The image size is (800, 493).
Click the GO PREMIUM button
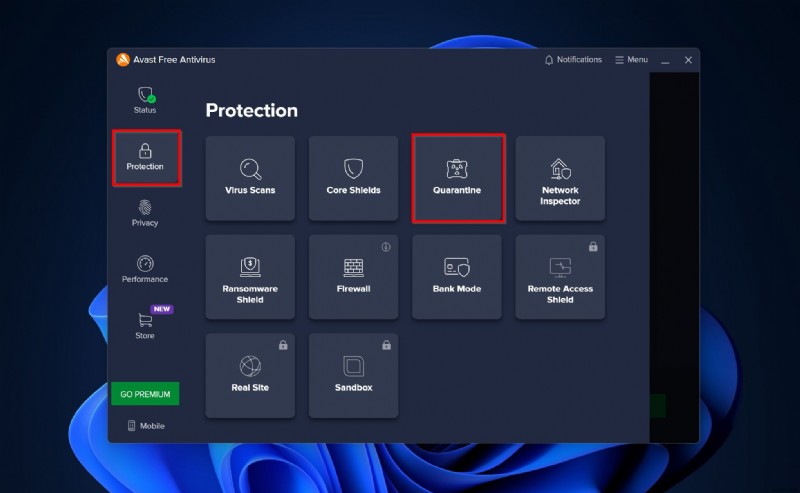click(145, 394)
